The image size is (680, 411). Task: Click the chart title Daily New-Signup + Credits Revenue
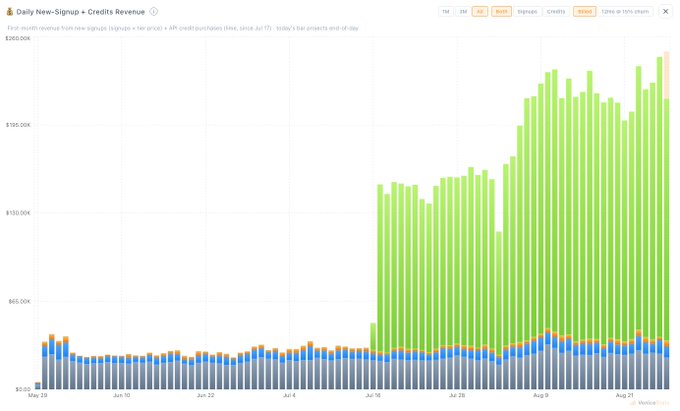[x=81, y=12]
